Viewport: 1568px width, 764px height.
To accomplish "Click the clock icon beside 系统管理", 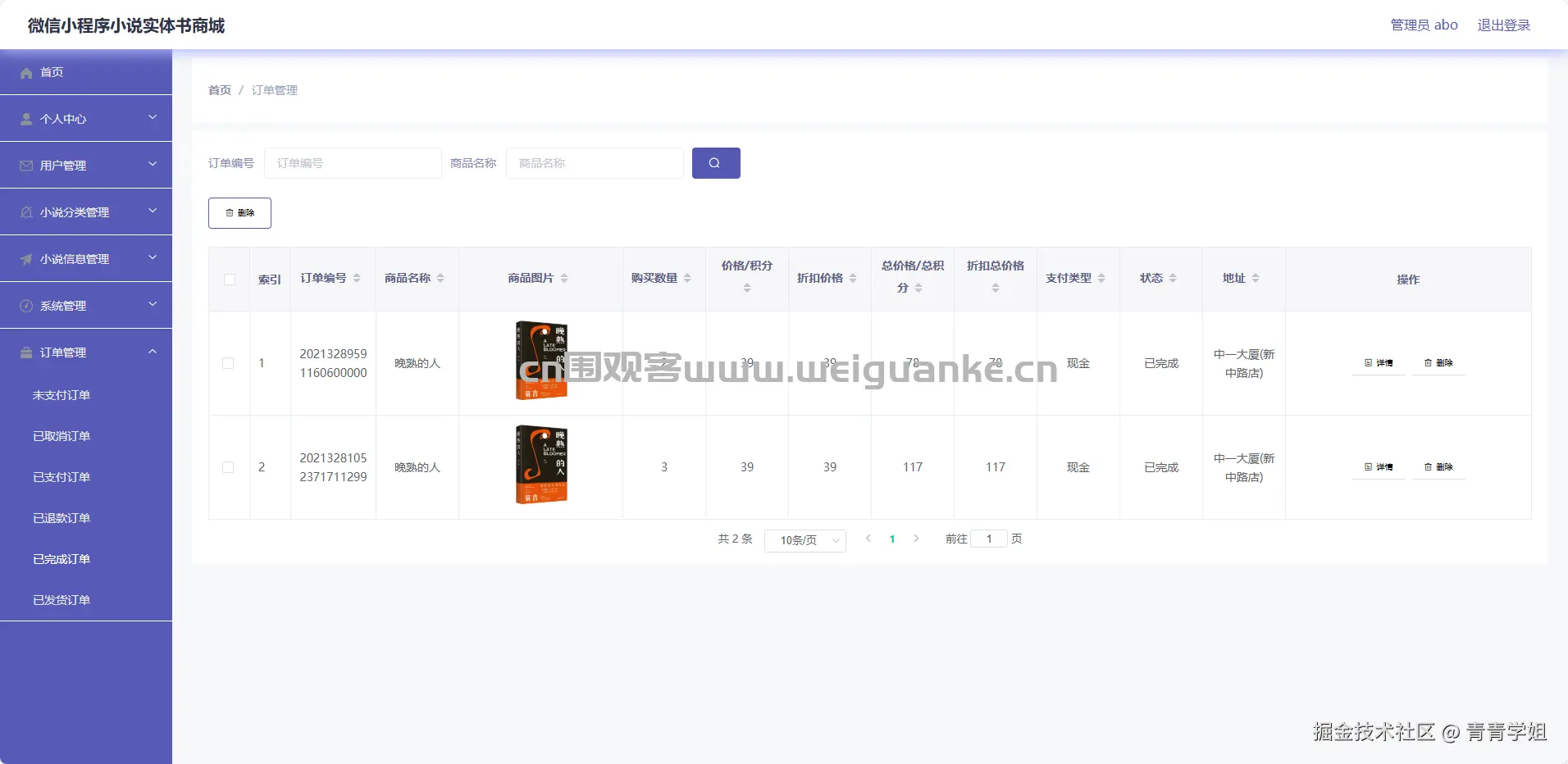I will pyautogui.click(x=25, y=305).
